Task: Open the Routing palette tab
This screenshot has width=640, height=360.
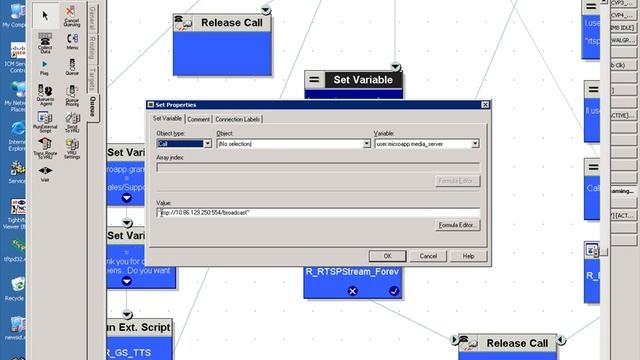Action: coord(92,47)
